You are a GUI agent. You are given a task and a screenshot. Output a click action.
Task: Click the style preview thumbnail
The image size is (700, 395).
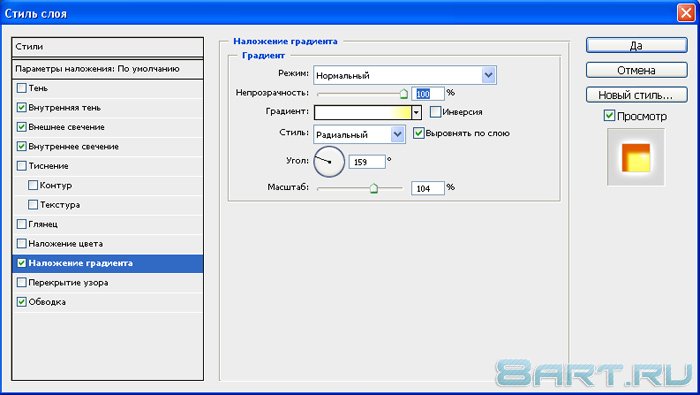pos(636,157)
